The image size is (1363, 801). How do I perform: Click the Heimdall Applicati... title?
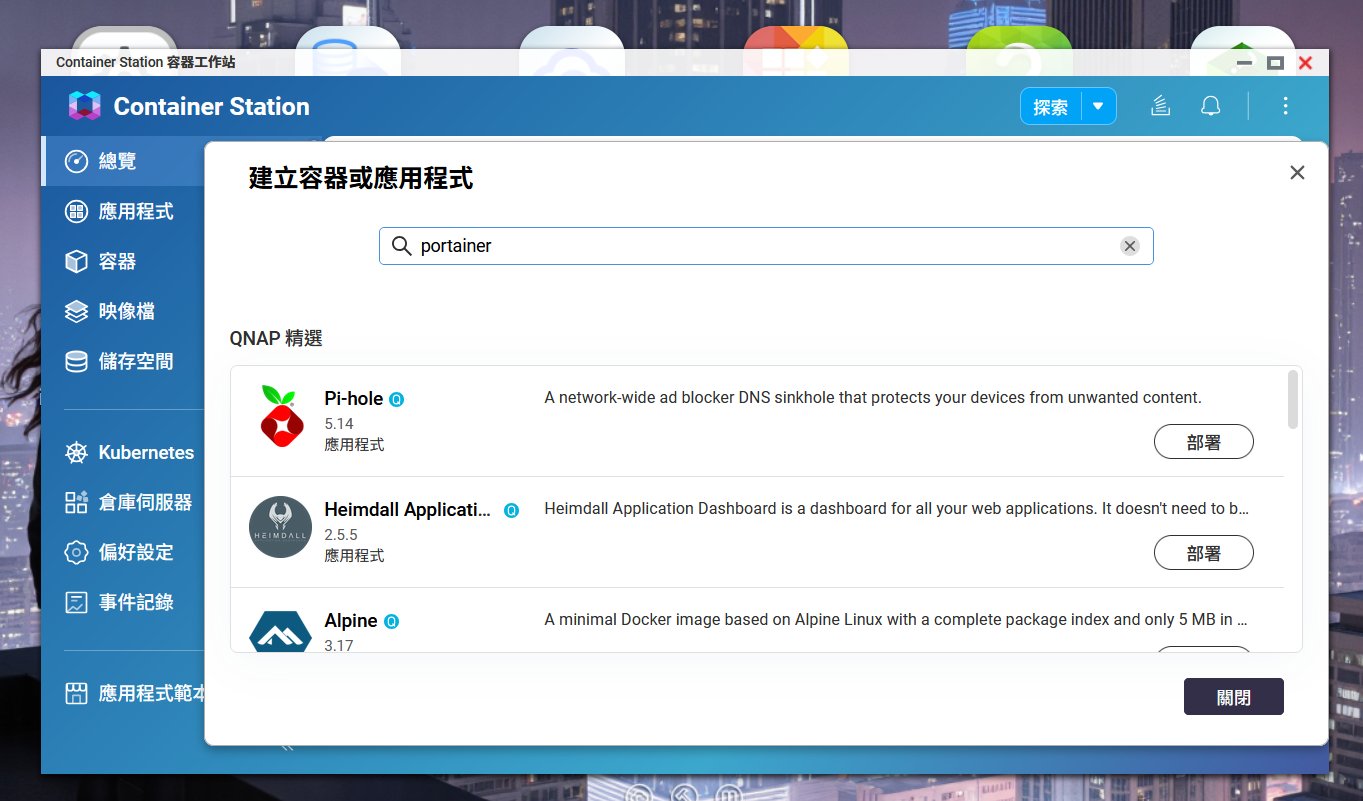(408, 509)
